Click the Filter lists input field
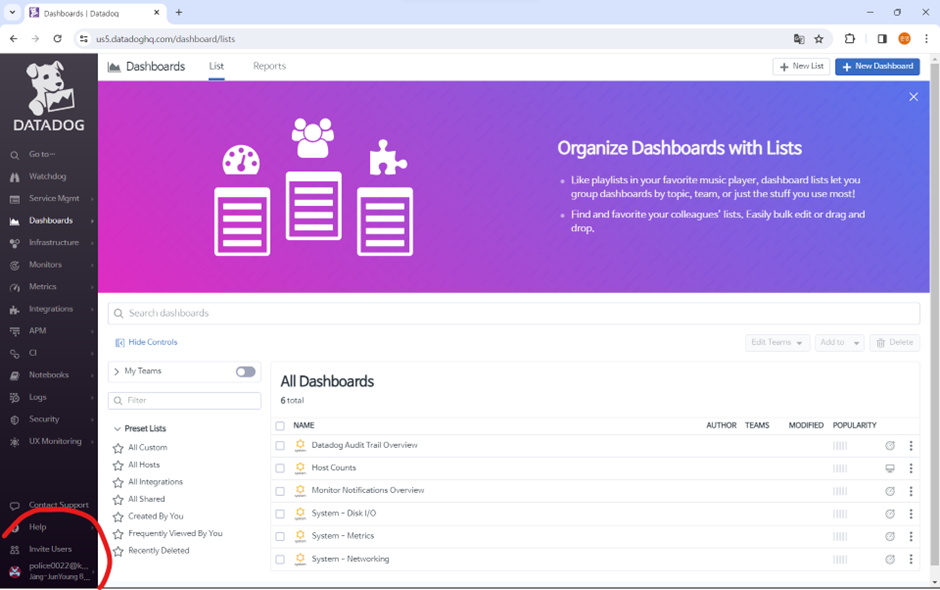 pos(185,401)
